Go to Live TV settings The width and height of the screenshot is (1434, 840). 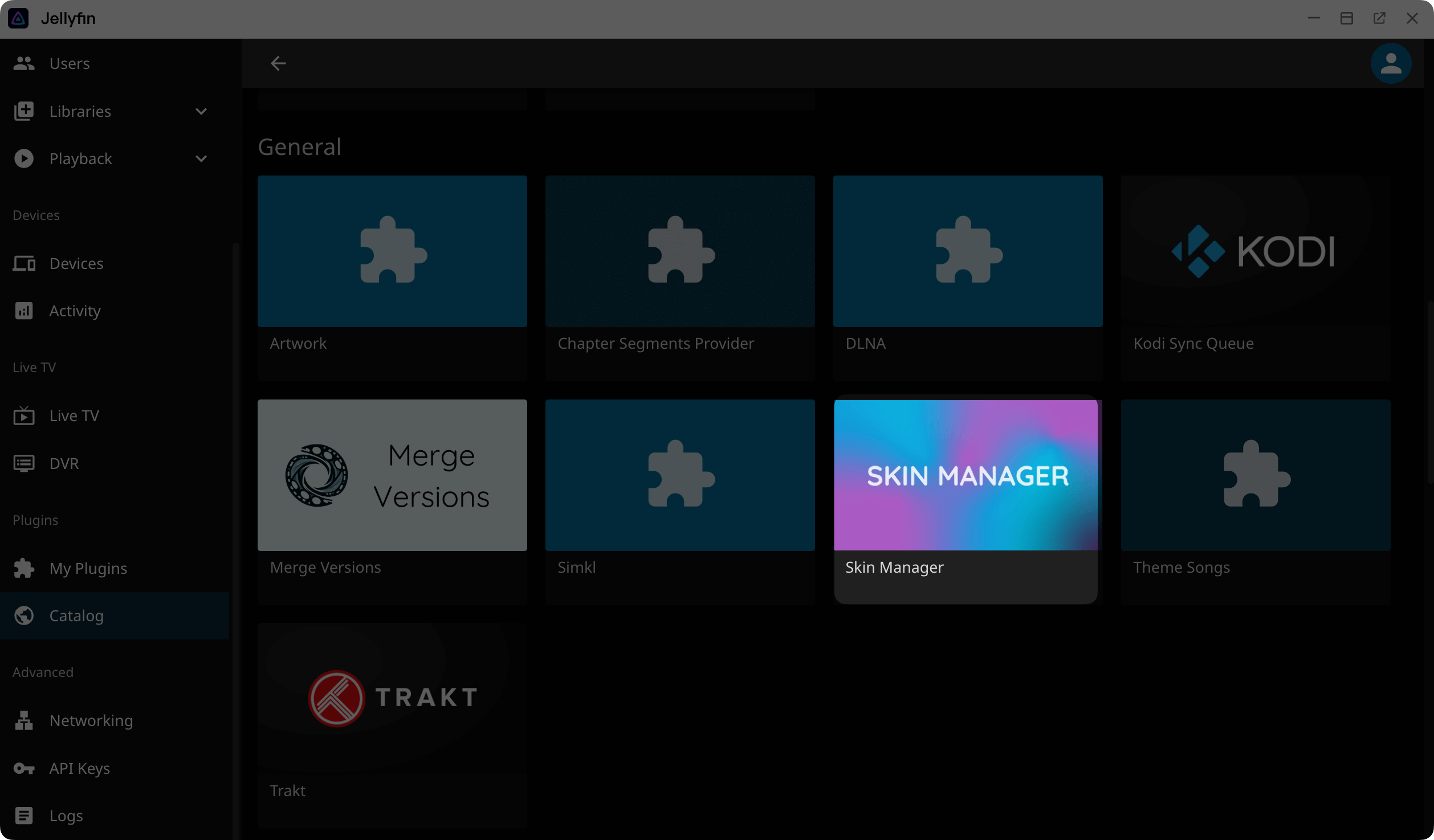74,415
